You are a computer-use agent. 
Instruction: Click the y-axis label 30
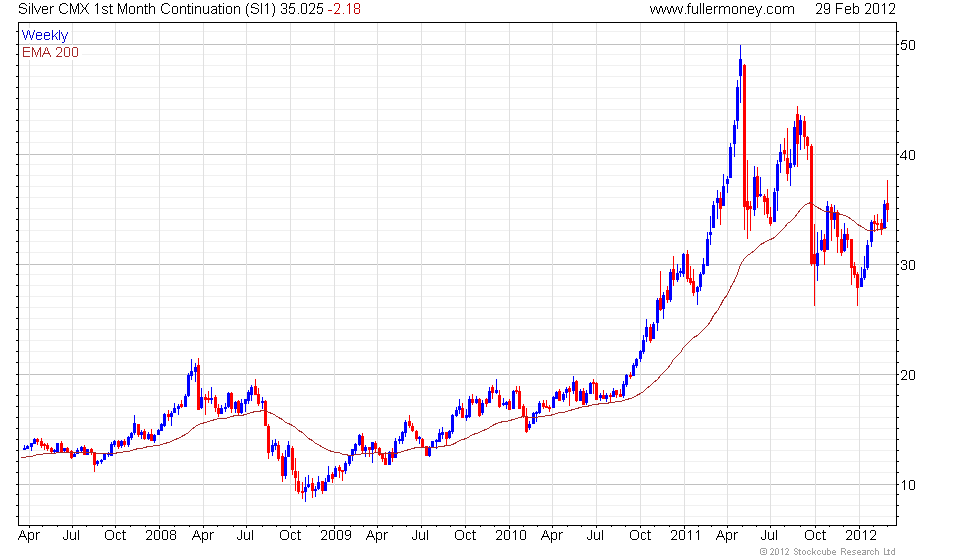point(908,265)
